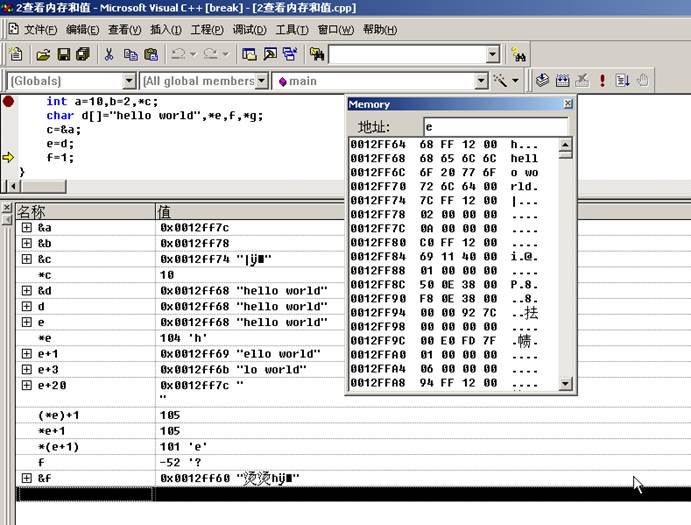Open the 工具(T) tools menu
Viewport: 691px width, 525px height.
pos(291,29)
